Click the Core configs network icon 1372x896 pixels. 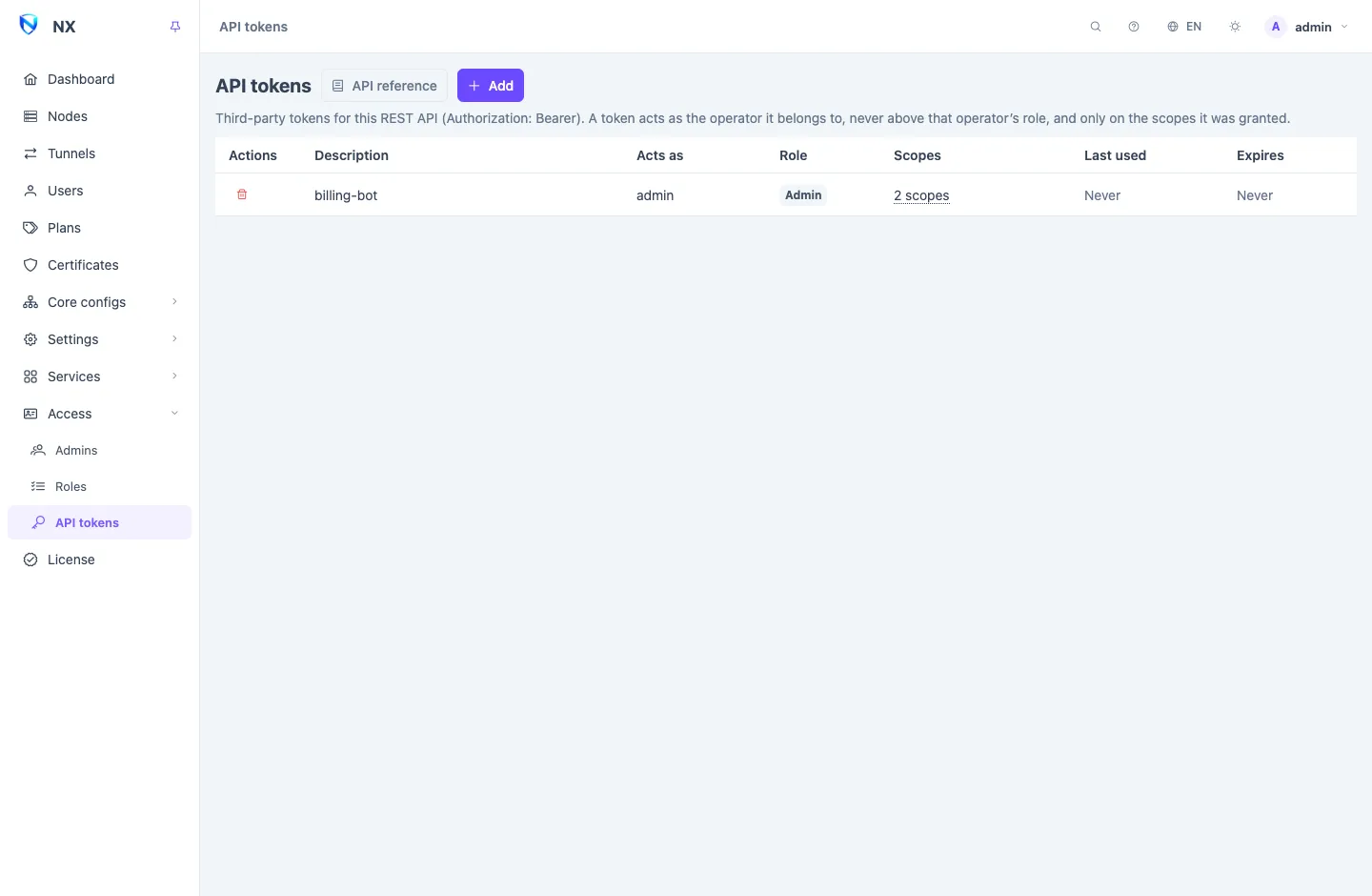30,302
